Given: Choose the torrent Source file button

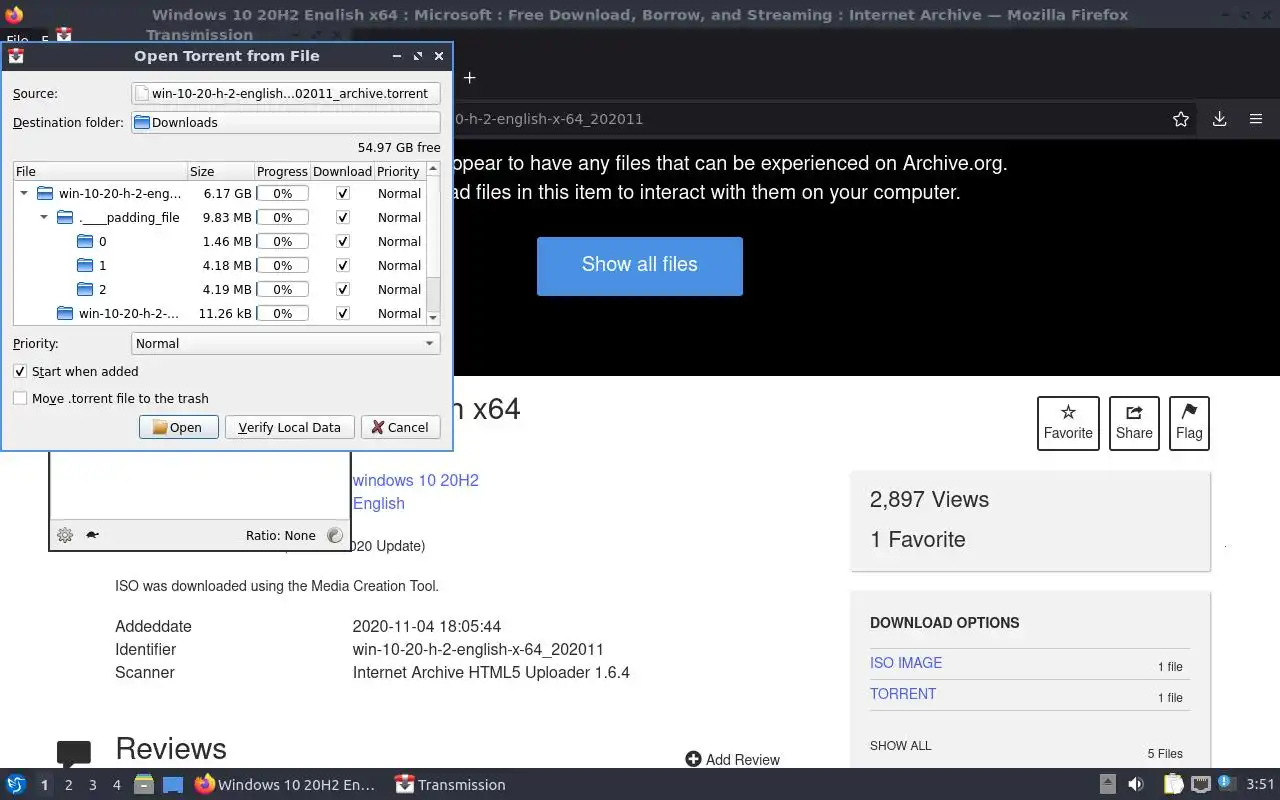Looking at the screenshot, I should (x=286, y=93).
